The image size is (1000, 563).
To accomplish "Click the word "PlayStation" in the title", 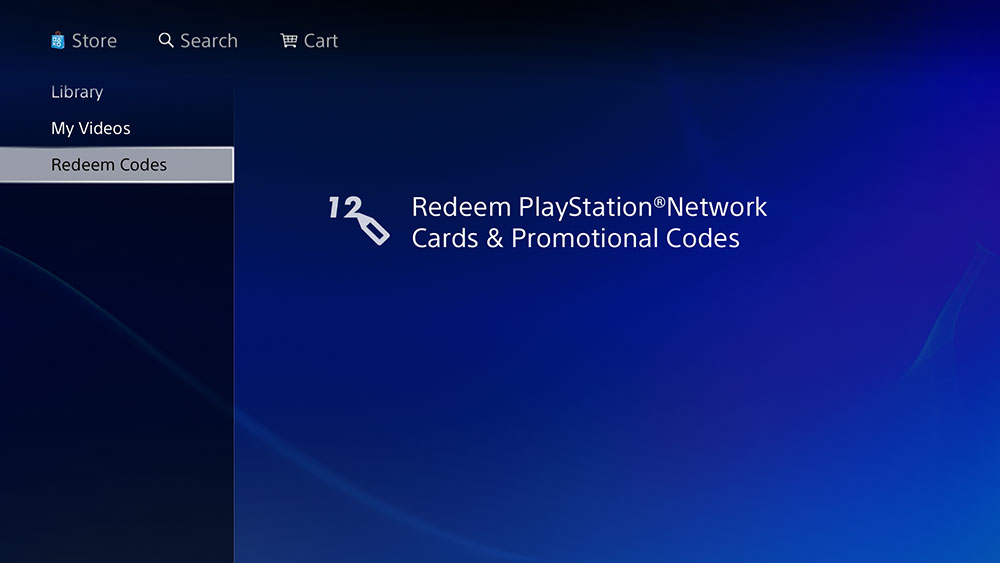I will [x=585, y=208].
